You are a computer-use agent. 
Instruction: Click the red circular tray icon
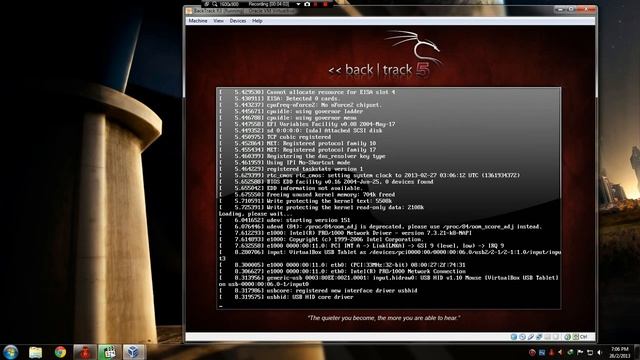pos(532,352)
